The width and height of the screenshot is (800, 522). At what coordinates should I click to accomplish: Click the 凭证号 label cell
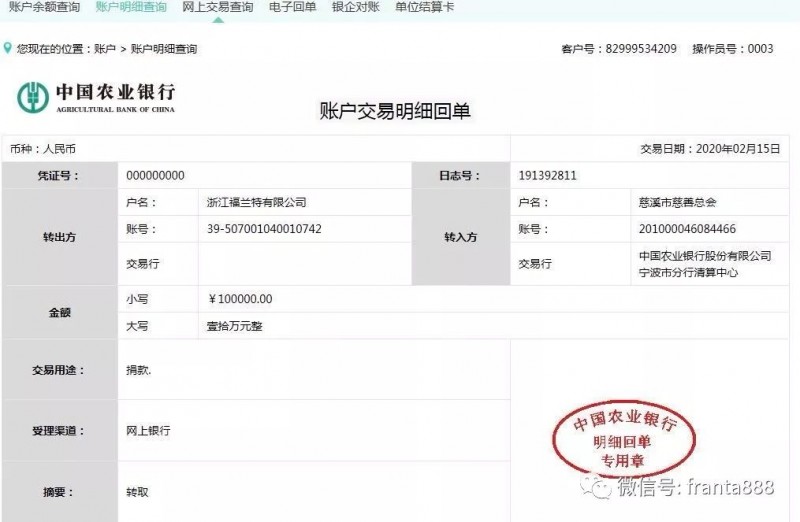click(60, 176)
